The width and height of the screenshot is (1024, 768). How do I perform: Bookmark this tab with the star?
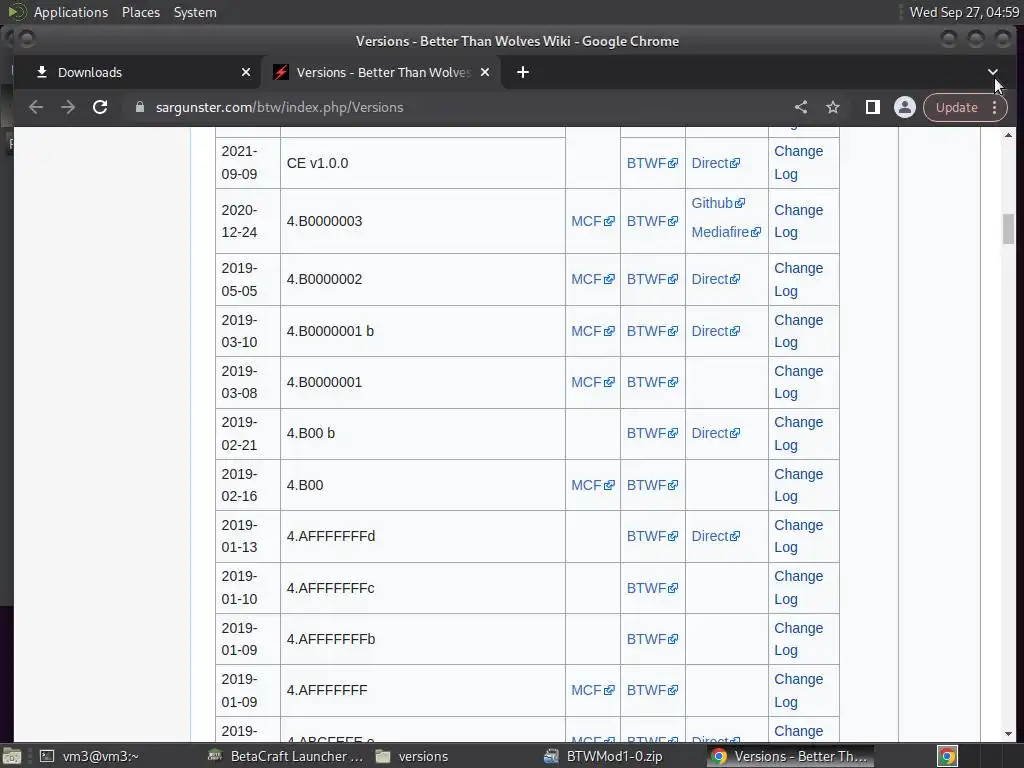(833, 107)
